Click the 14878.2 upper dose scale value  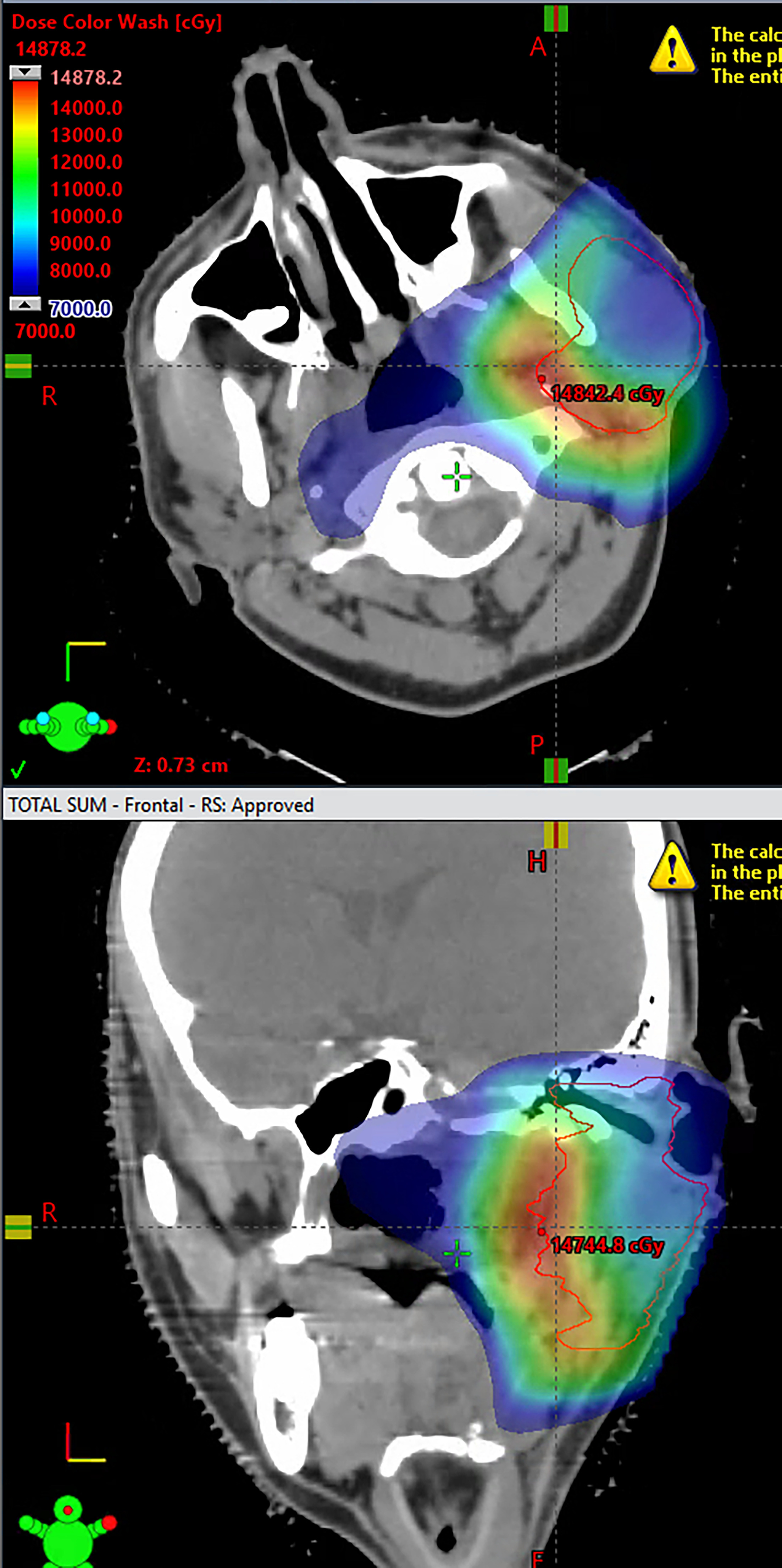click(86, 77)
